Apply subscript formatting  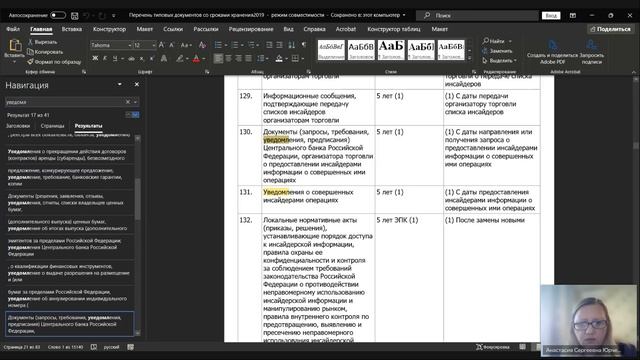142,59
